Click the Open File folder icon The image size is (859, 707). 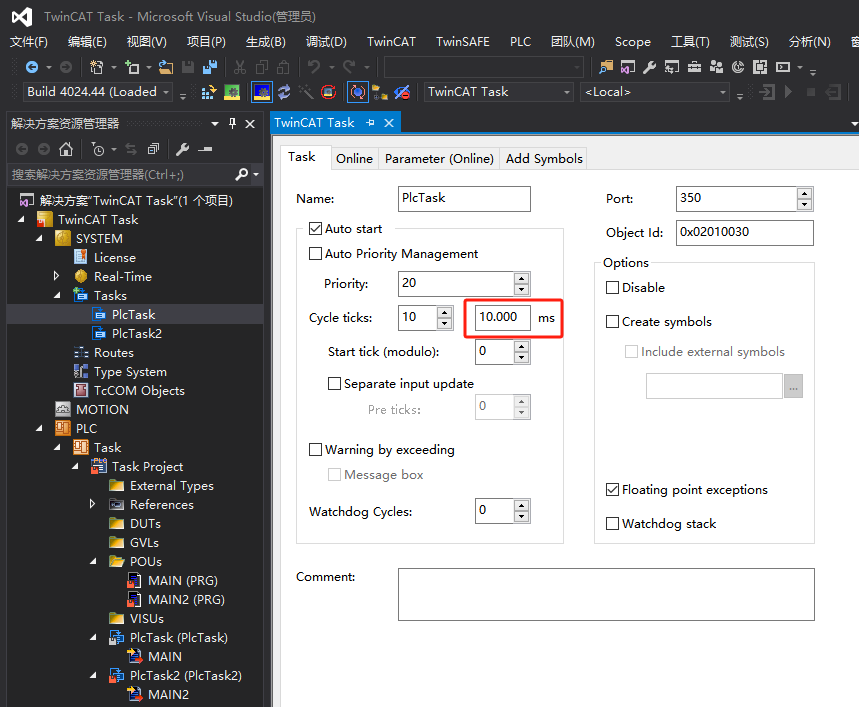pyautogui.click(x=166, y=67)
